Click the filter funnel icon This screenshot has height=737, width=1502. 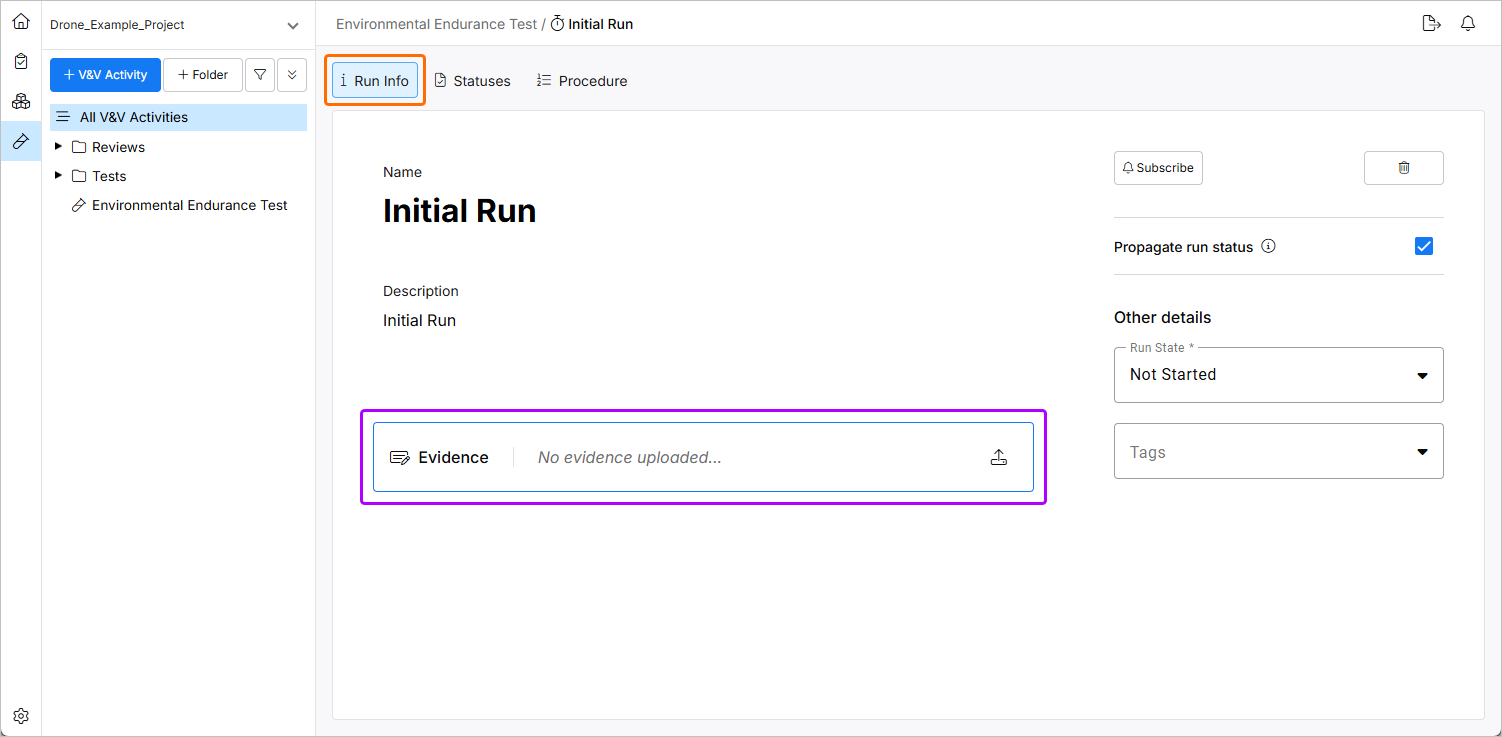pos(260,75)
